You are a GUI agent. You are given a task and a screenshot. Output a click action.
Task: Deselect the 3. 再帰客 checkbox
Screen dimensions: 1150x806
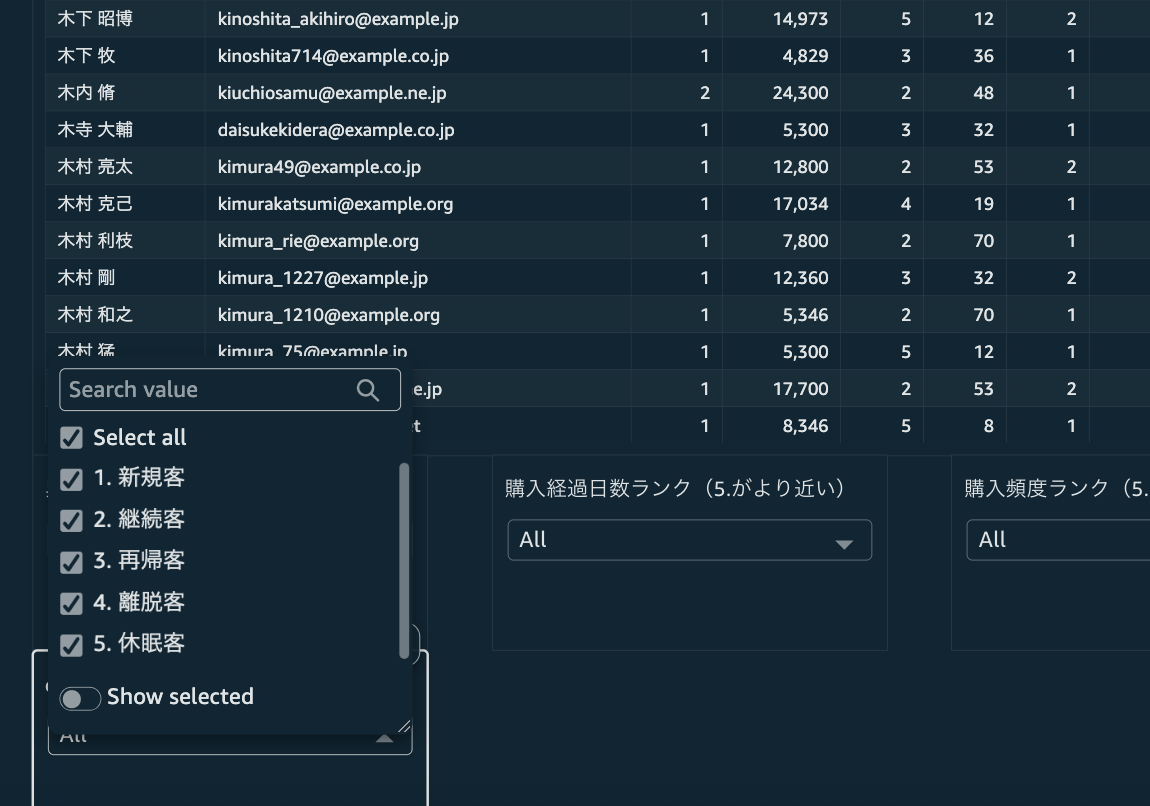[x=71, y=562]
